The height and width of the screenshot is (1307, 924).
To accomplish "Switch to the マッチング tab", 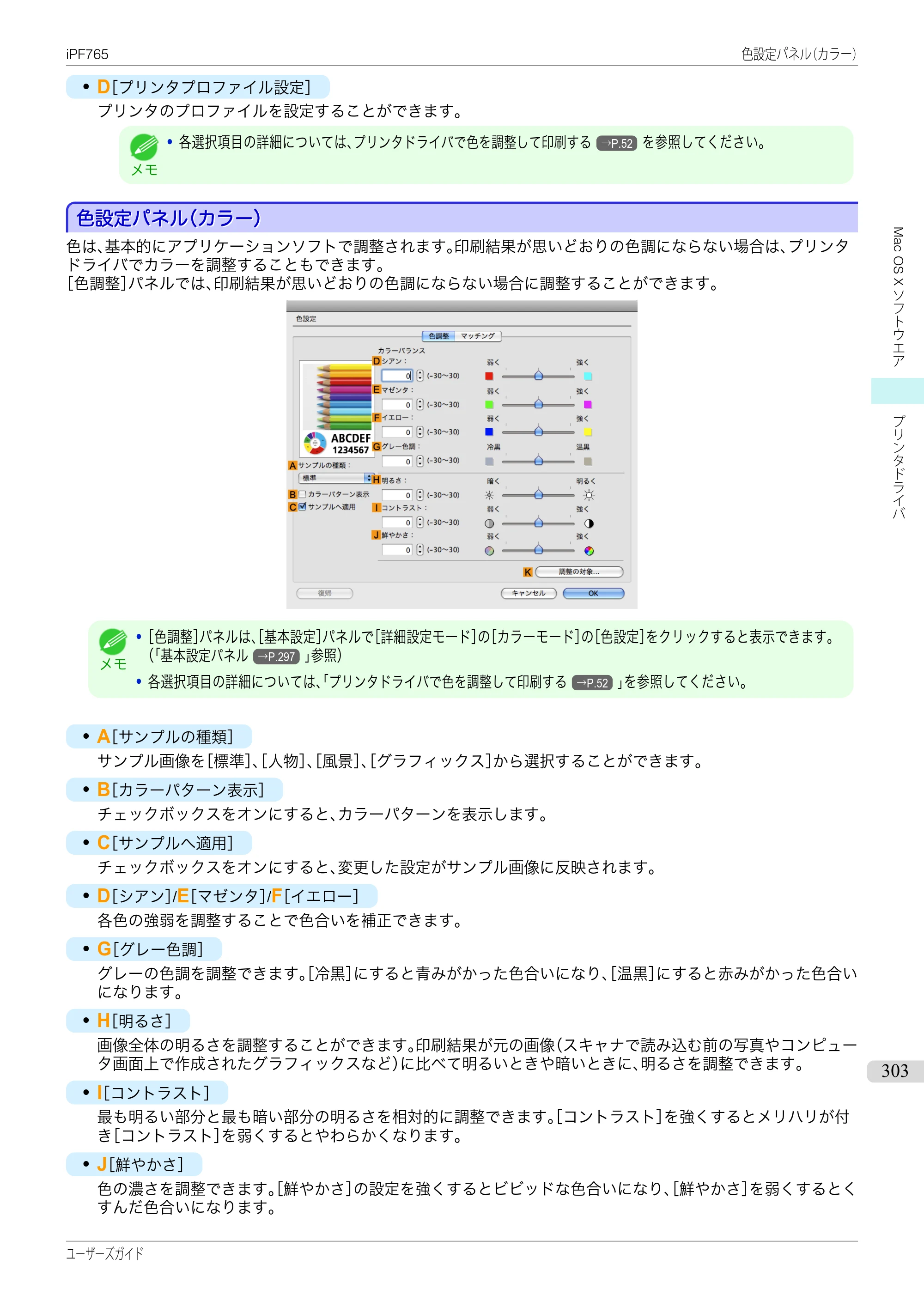I will [478, 336].
